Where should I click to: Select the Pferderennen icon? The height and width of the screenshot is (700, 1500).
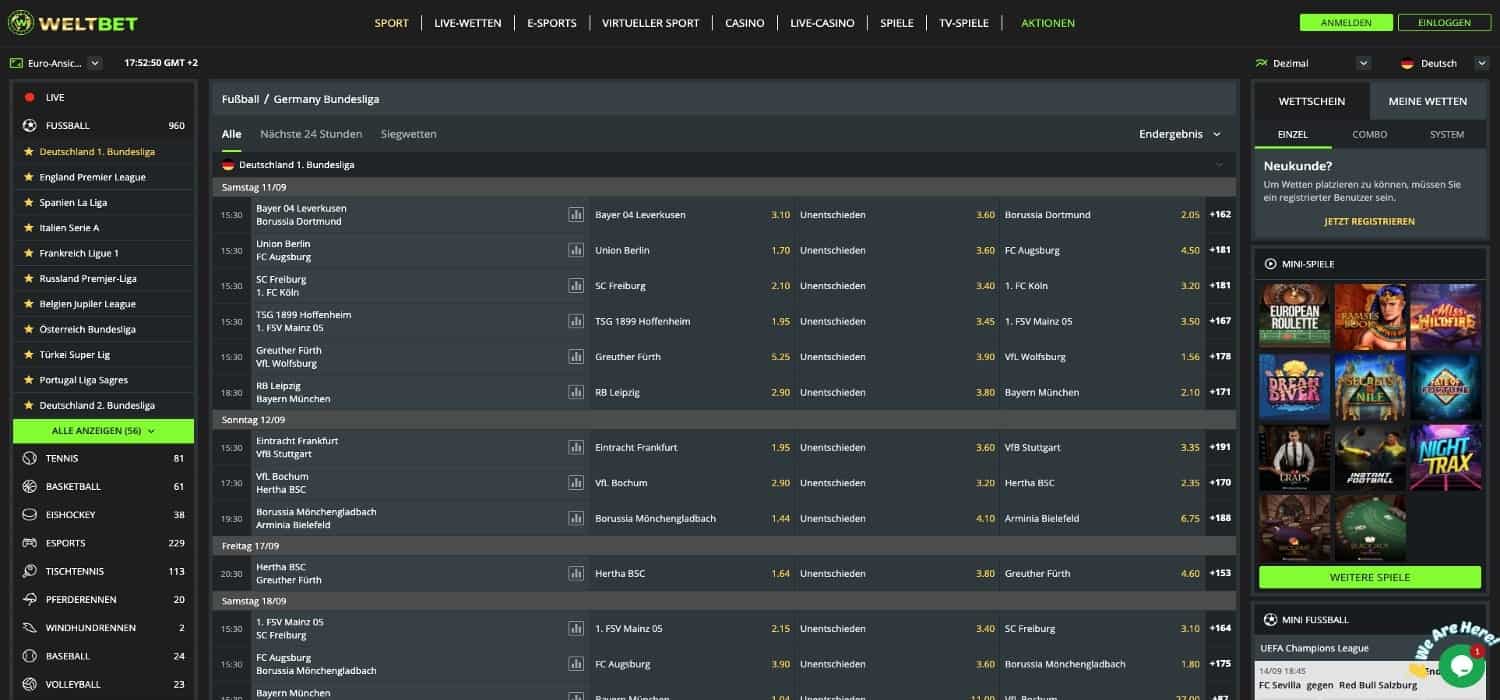pos(29,600)
